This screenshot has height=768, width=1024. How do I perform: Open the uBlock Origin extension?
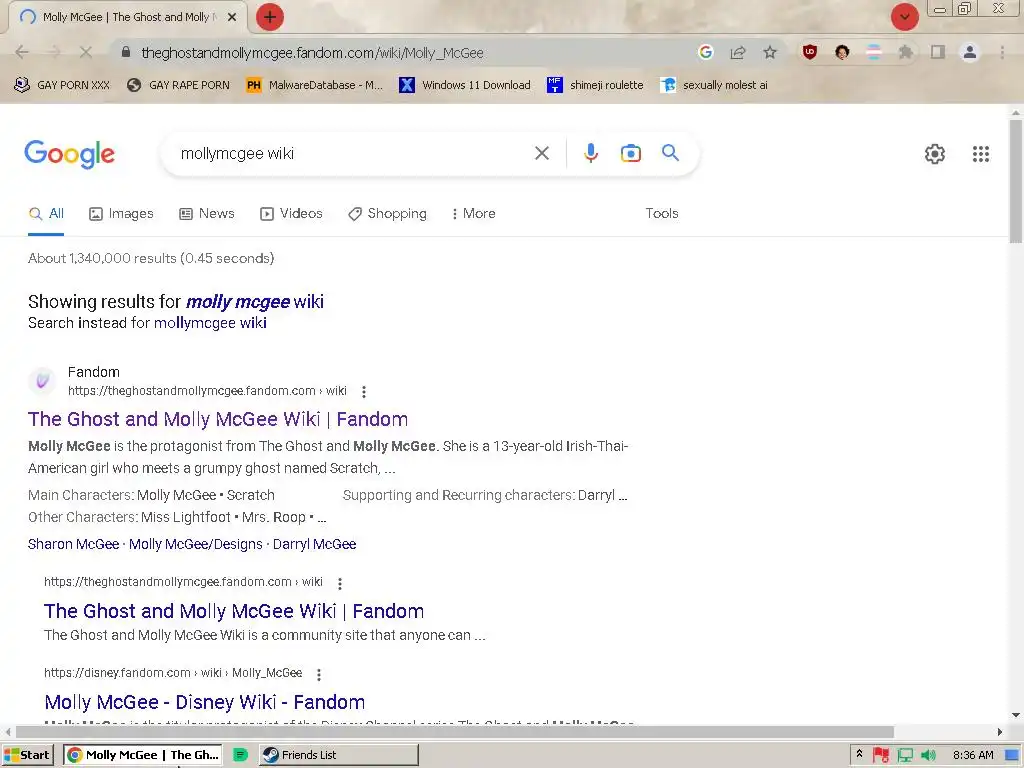click(x=810, y=52)
